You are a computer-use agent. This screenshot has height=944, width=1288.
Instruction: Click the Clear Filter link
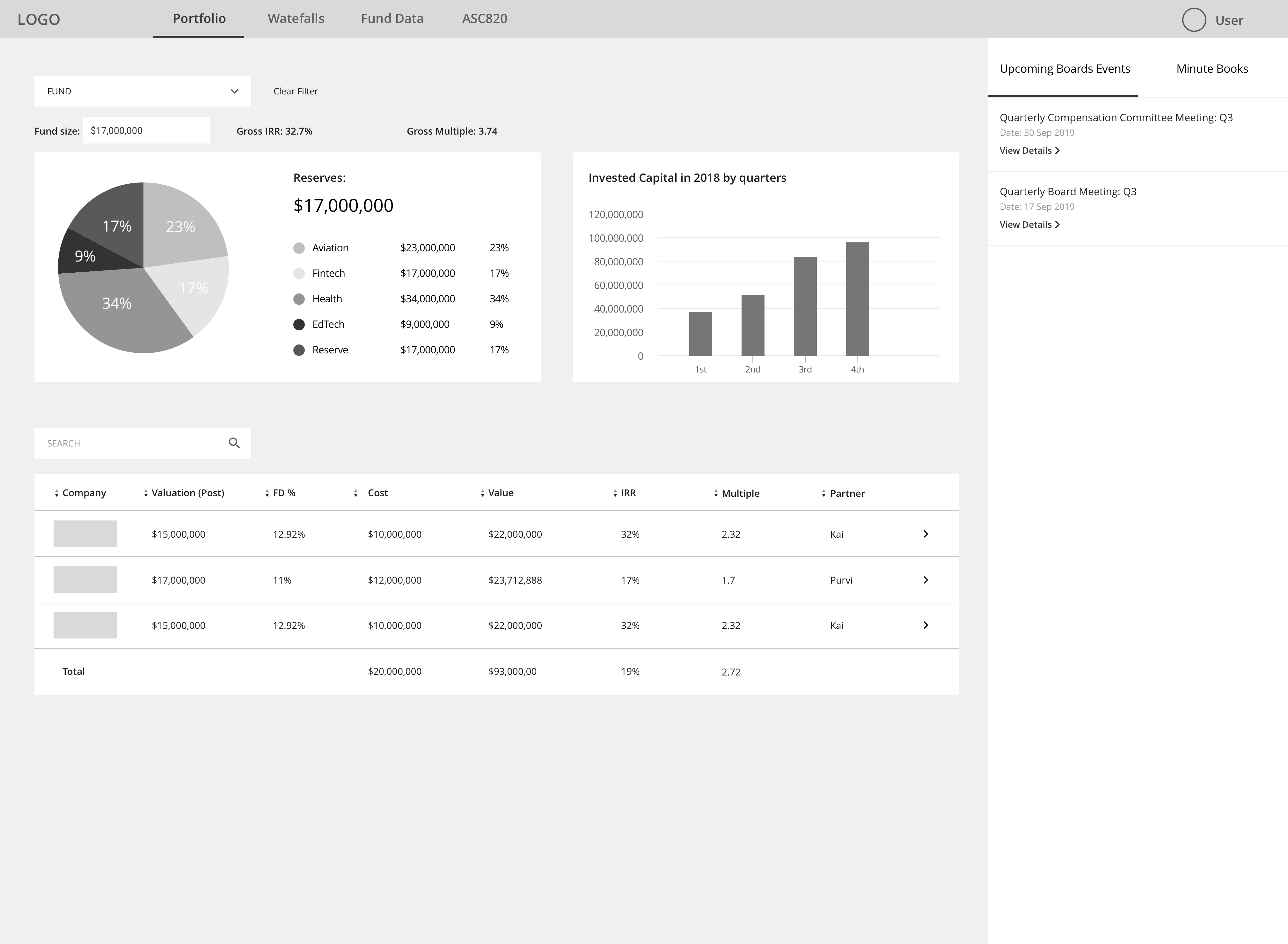click(x=295, y=92)
